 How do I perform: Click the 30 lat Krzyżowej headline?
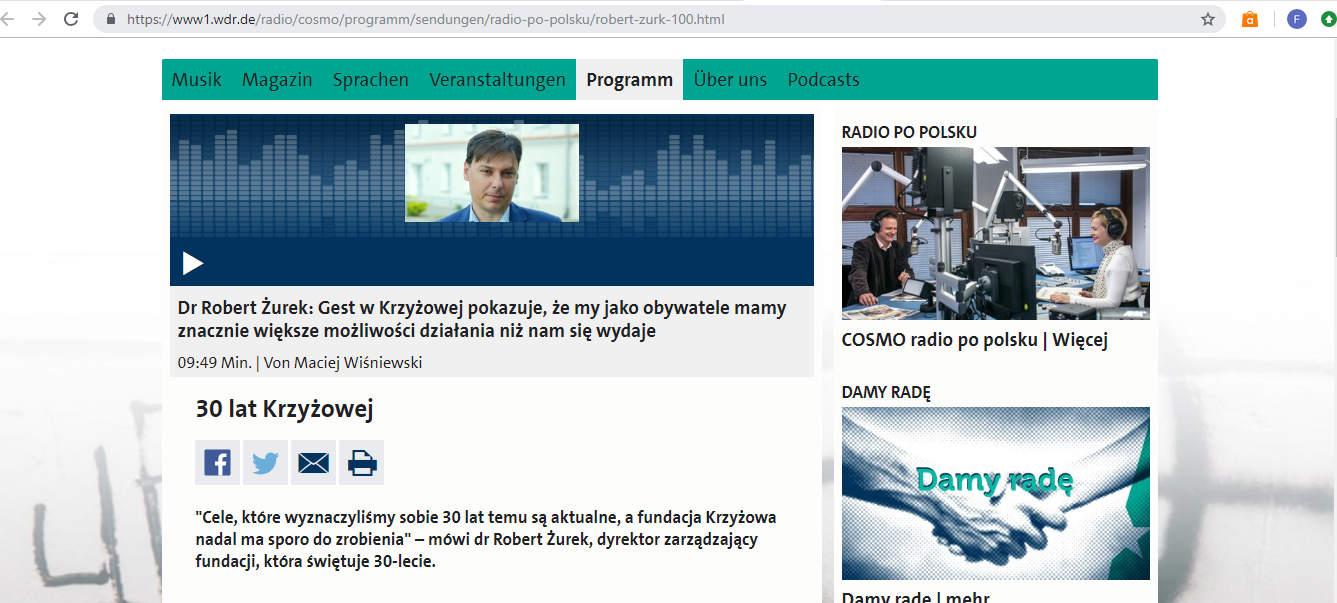click(285, 409)
